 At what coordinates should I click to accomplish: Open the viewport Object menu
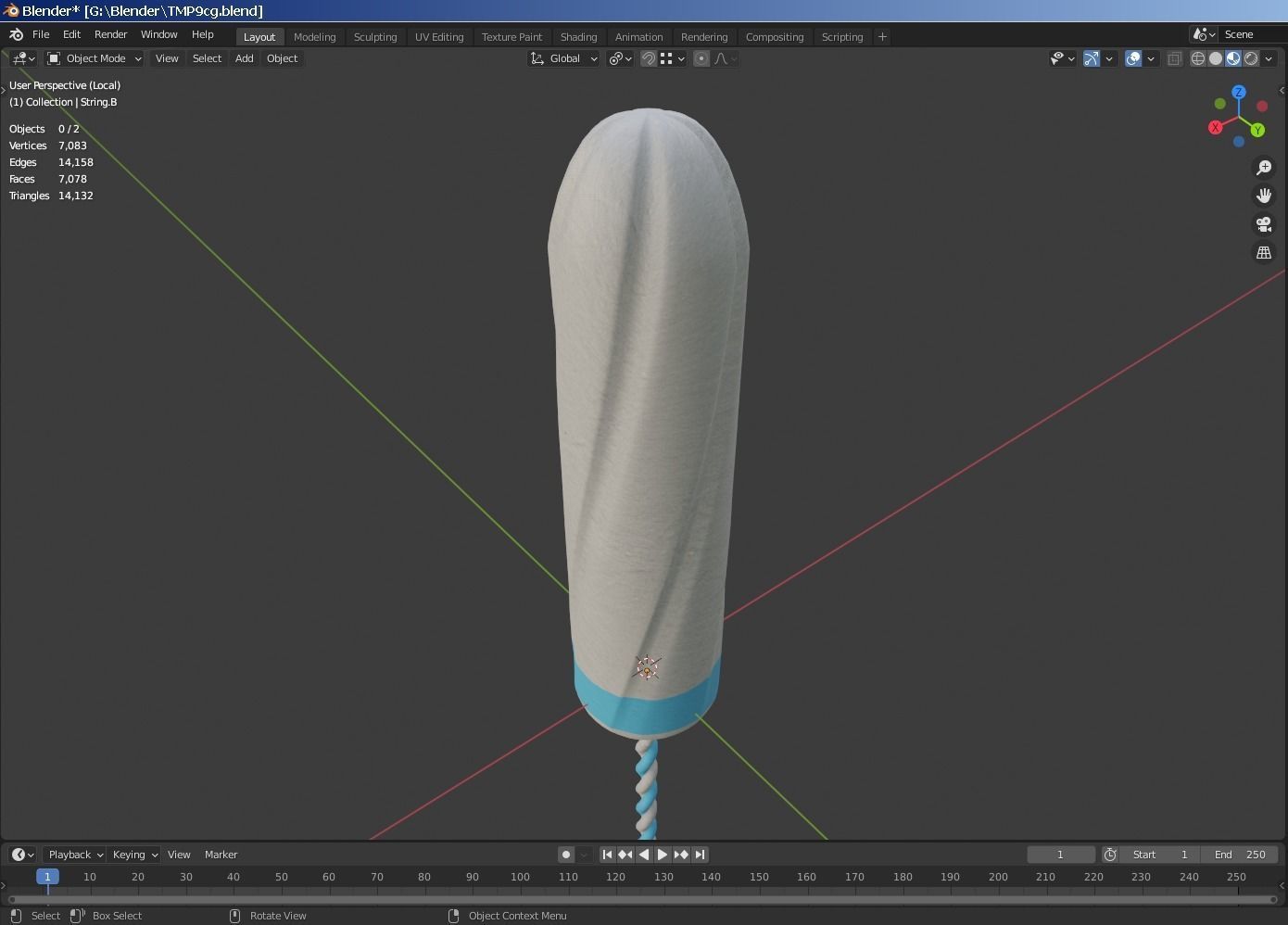click(x=282, y=58)
